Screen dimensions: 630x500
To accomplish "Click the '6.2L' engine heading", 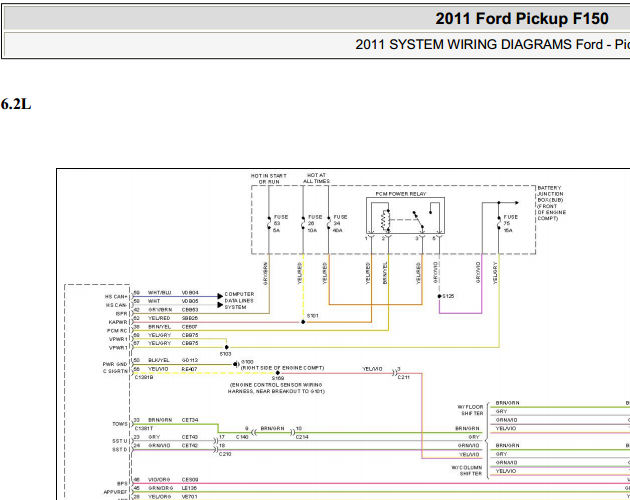I will click(x=16, y=104).
